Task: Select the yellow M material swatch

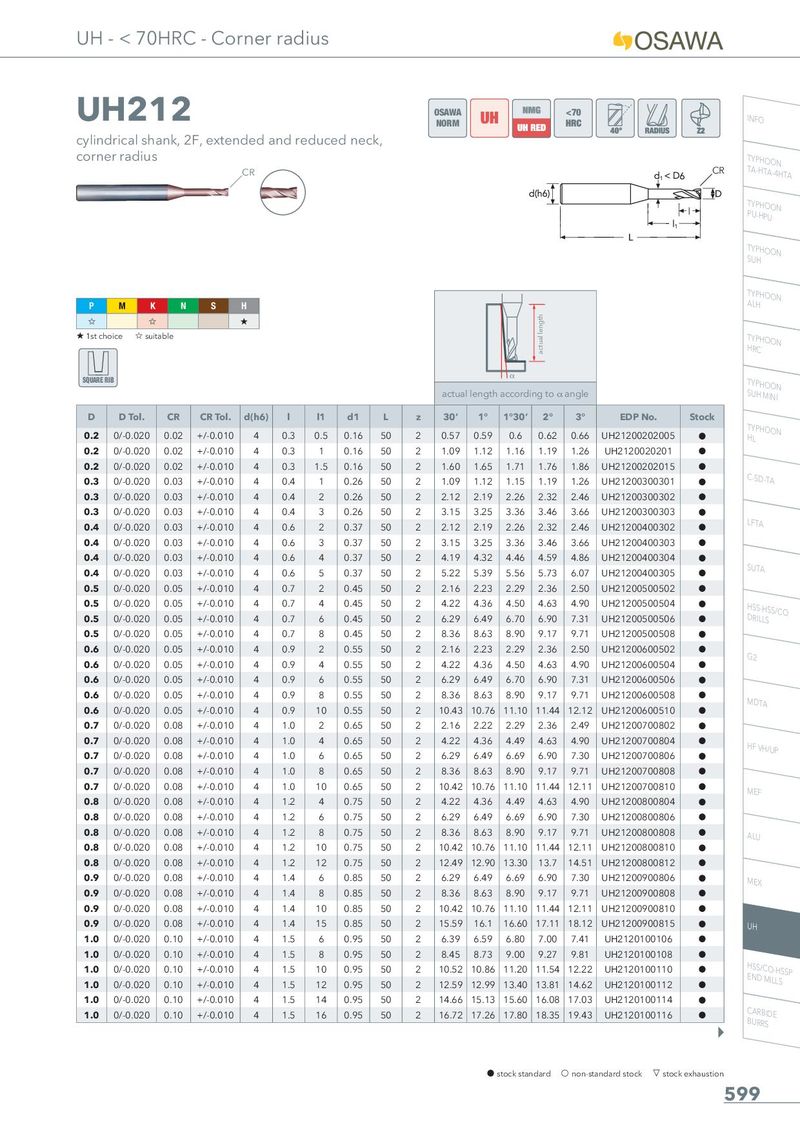Action: pos(122,305)
